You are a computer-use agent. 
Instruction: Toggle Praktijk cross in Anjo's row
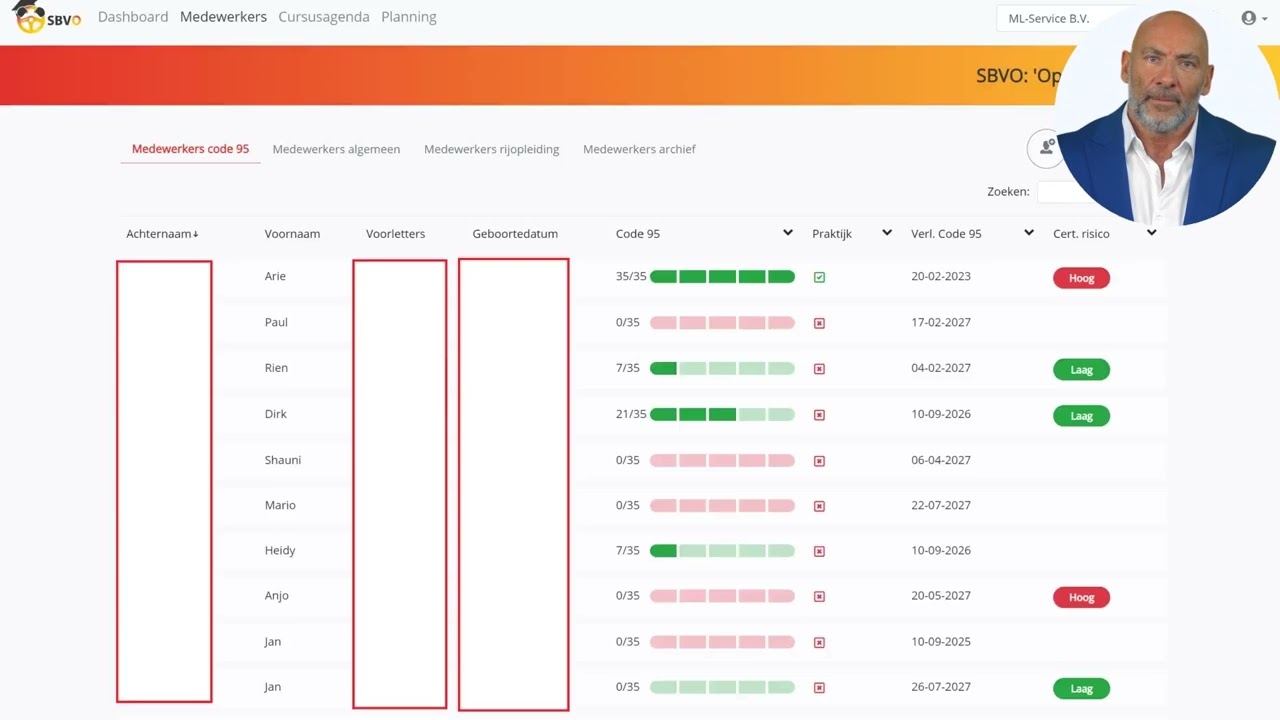819,597
